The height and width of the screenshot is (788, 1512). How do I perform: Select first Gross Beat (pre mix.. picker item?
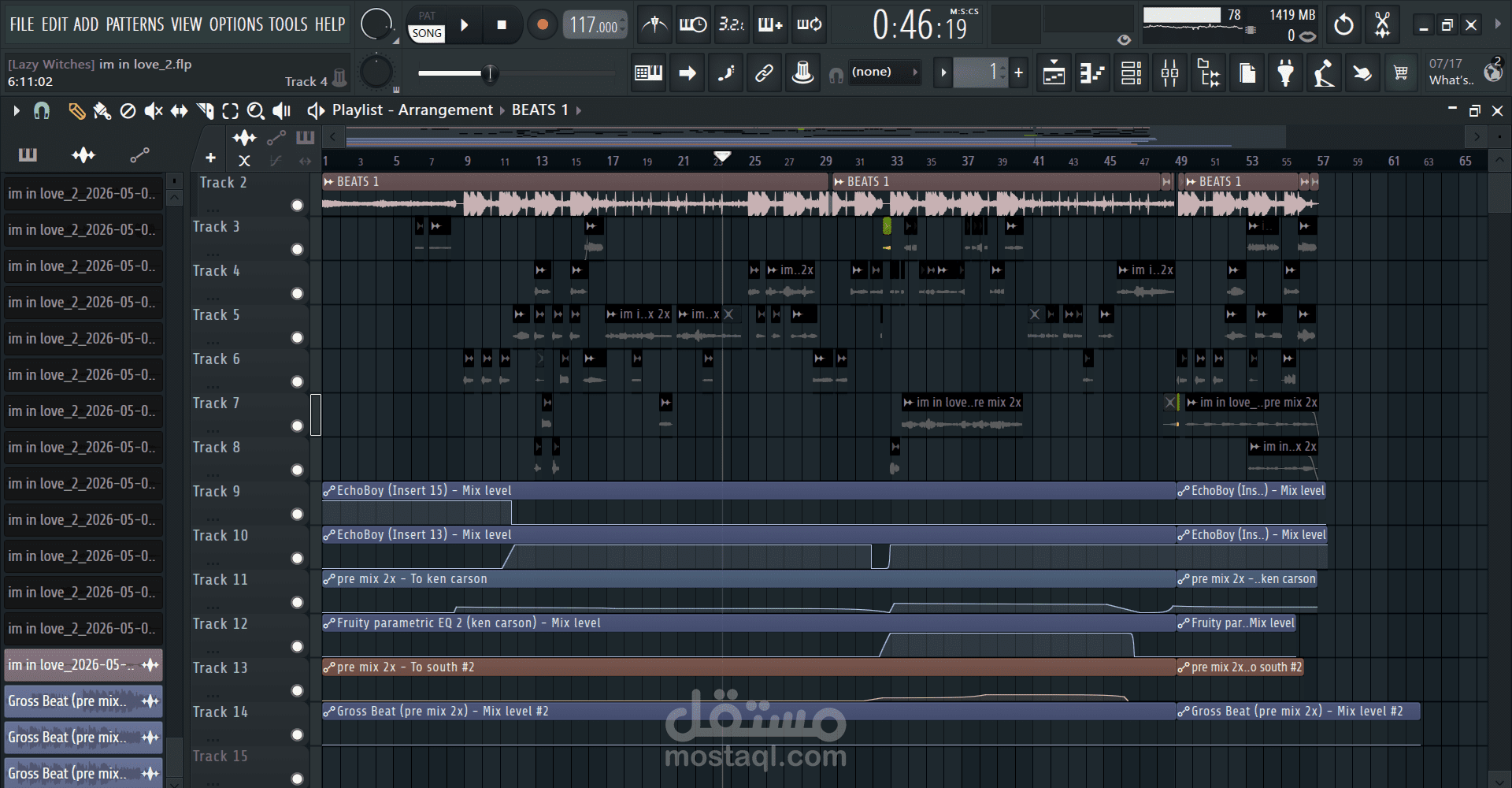click(x=83, y=701)
